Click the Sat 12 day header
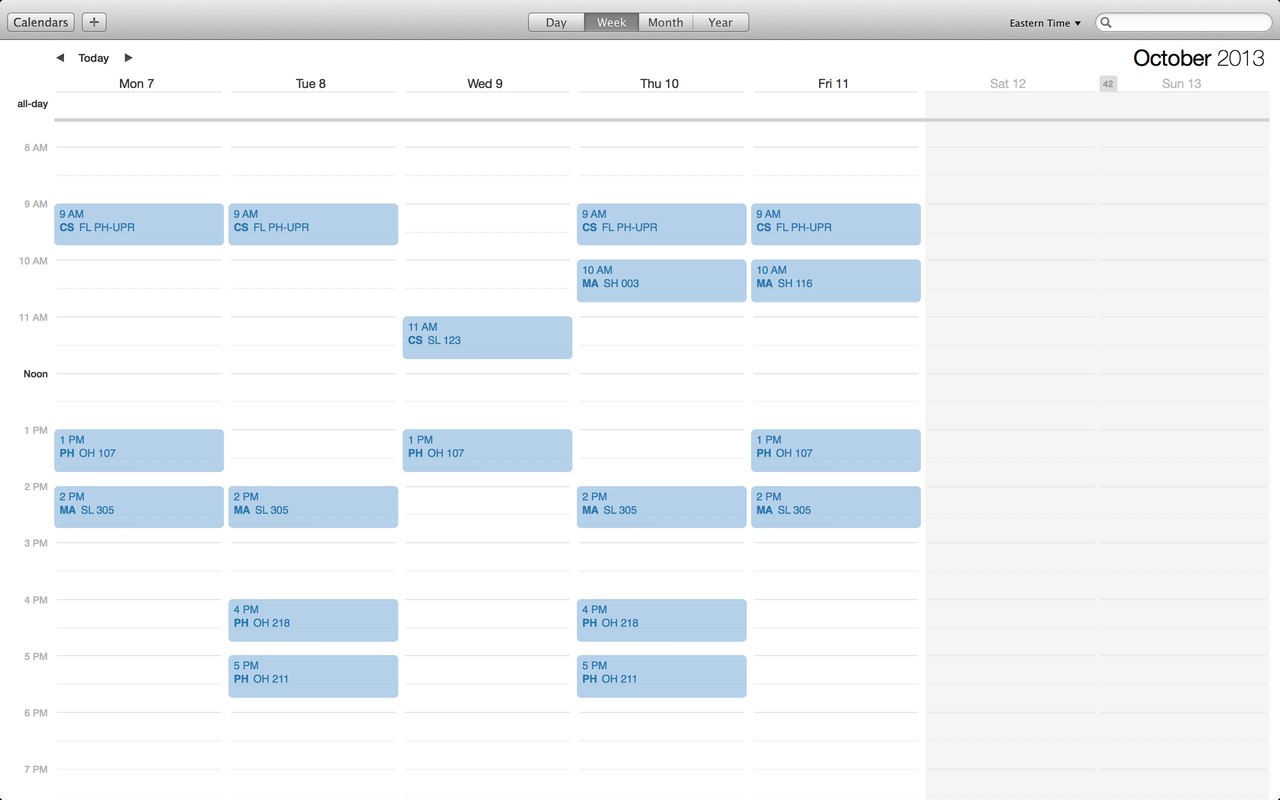1280x800 pixels. click(x=1008, y=84)
